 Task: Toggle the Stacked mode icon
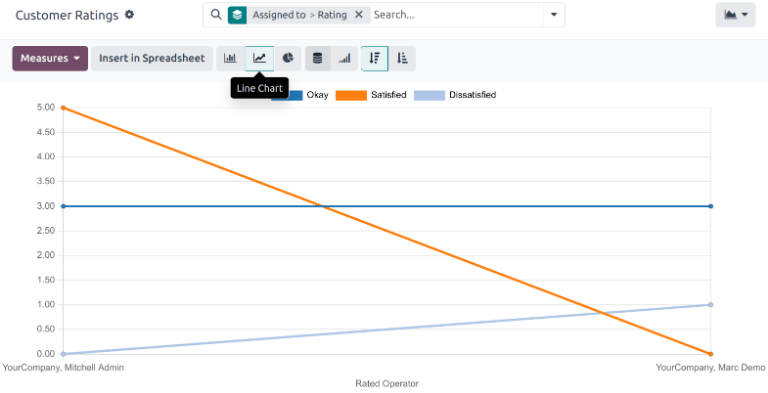click(x=317, y=58)
